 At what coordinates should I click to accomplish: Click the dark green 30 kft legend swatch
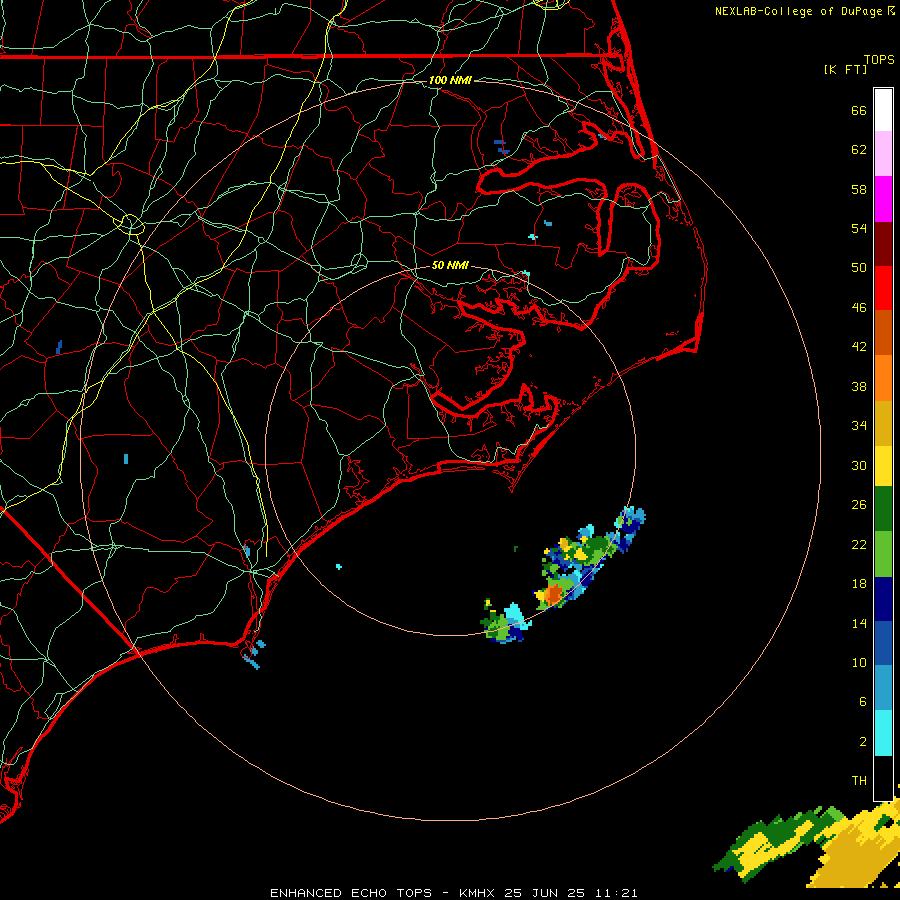883,509
